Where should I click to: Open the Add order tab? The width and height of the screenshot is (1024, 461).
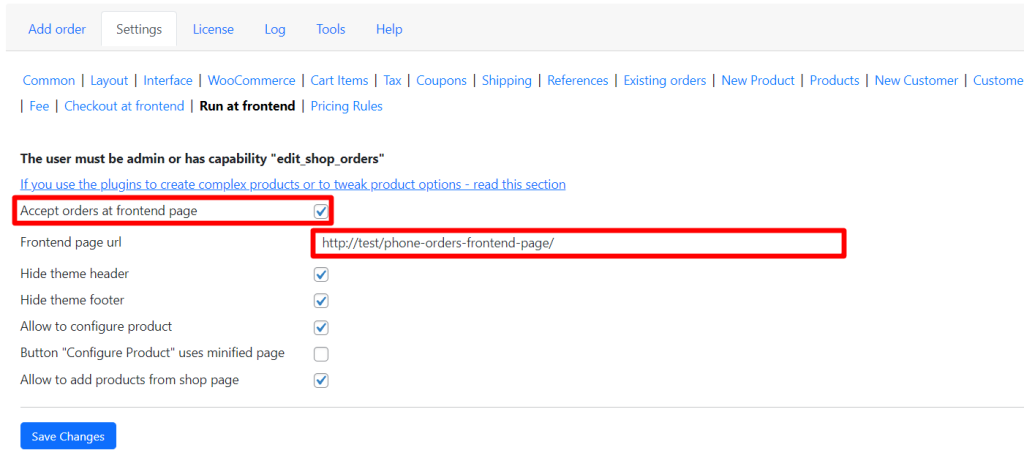tap(57, 29)
